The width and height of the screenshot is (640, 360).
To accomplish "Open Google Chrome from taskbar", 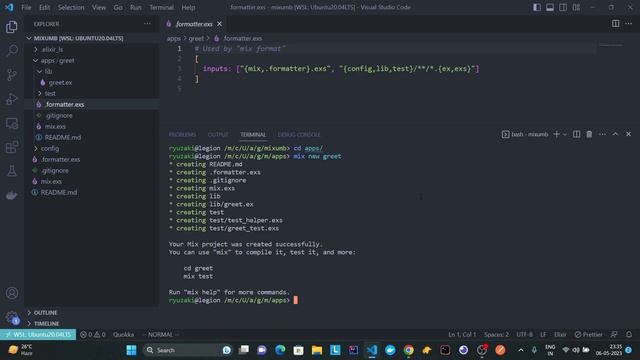I will (409, 350).
